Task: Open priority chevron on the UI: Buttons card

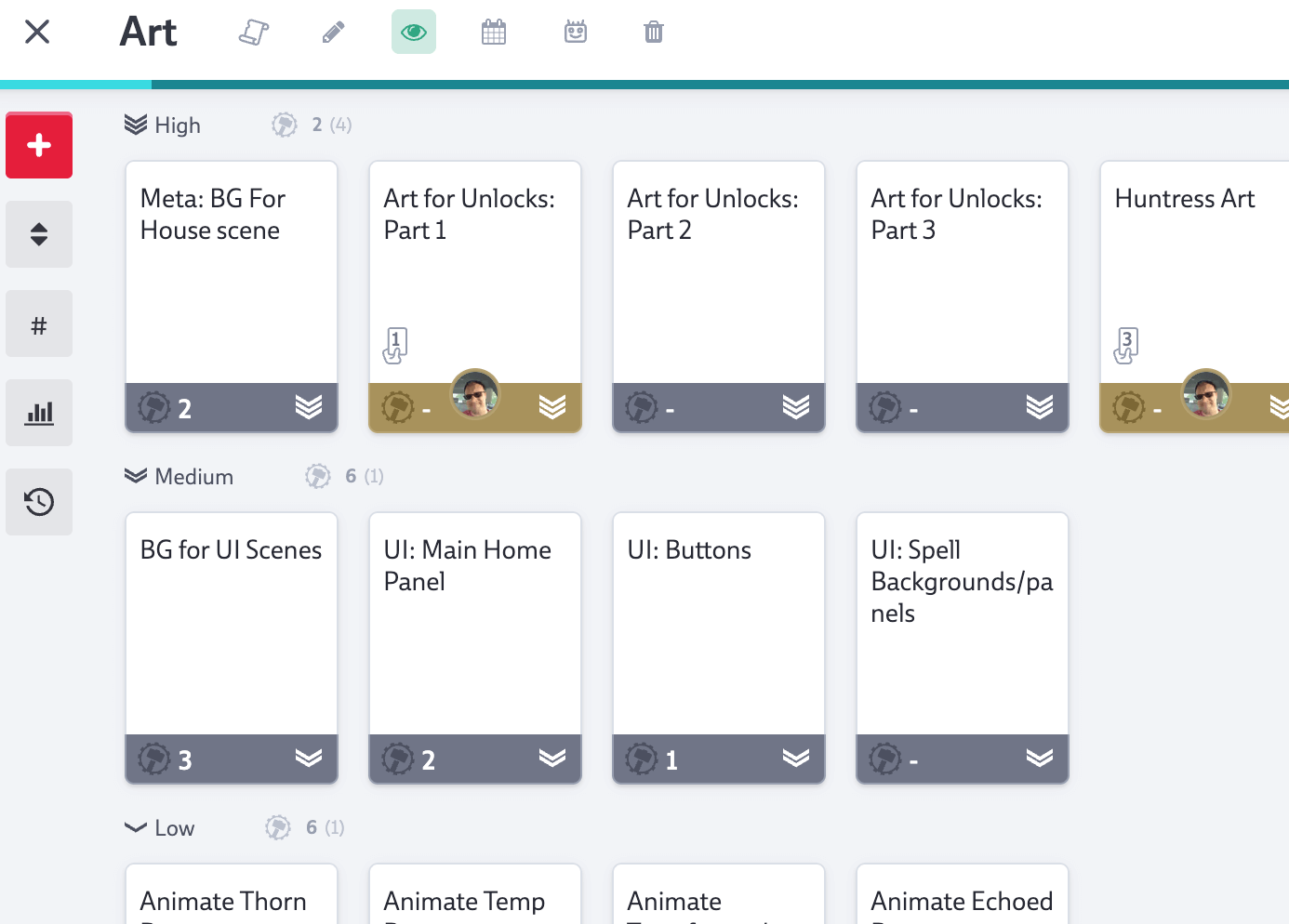Action: [798, 759]
